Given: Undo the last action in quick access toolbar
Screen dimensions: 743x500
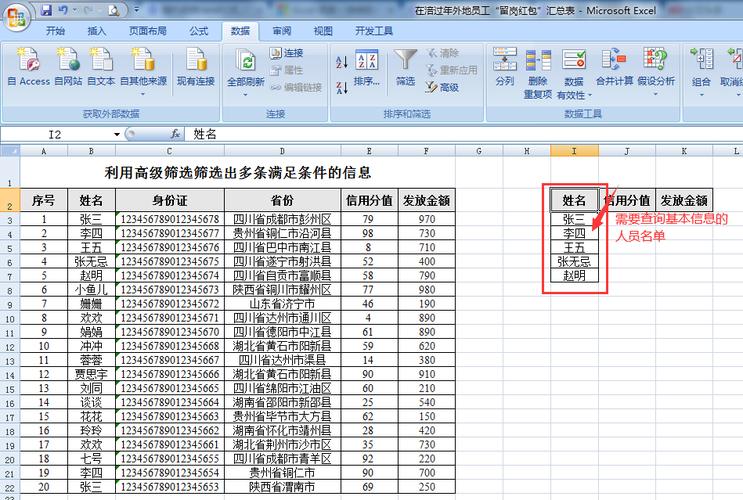Looking at the screenshot, I should tap(63, 10).
